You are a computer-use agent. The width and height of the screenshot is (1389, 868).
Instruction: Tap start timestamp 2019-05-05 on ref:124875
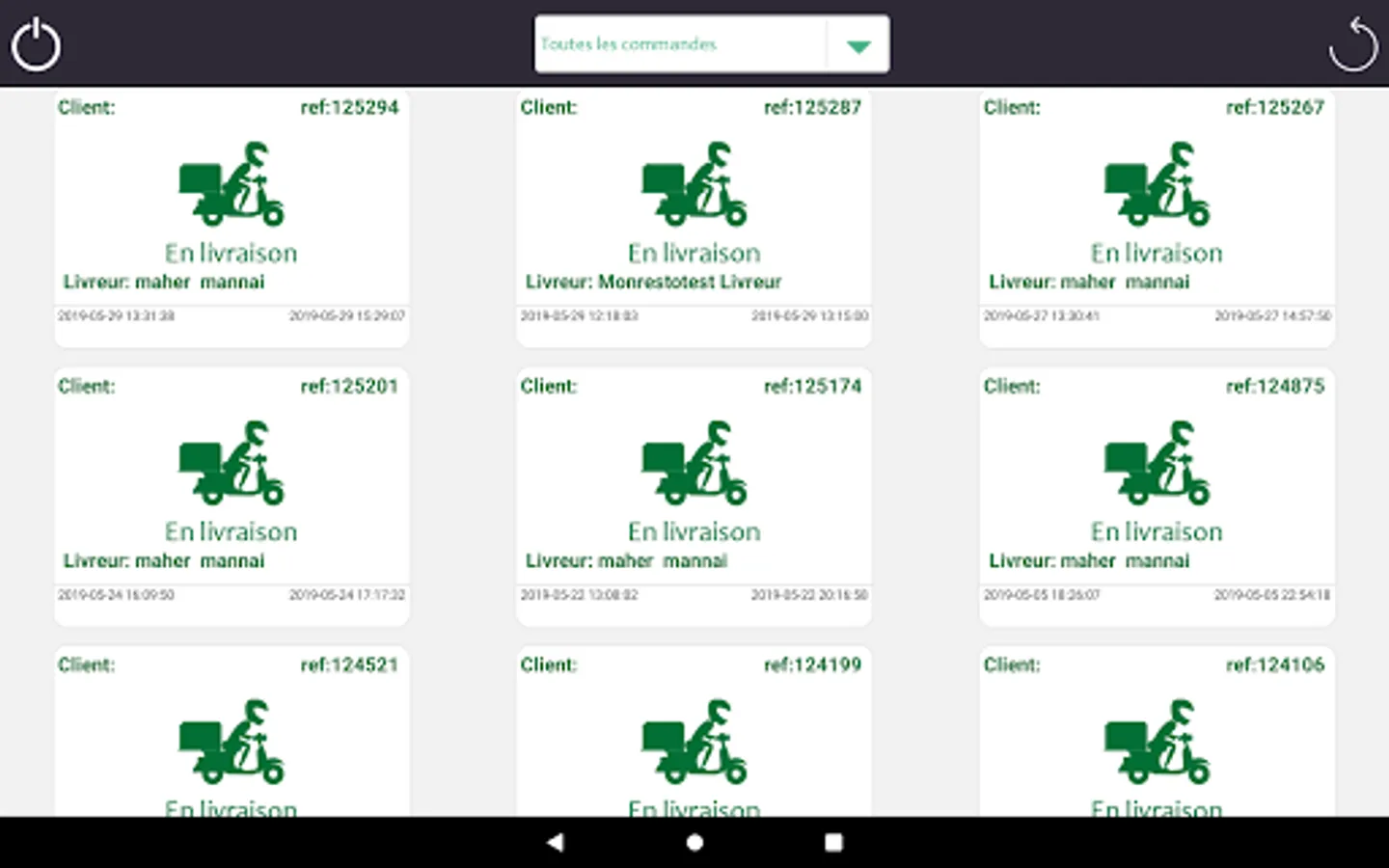click(1042, 594)
